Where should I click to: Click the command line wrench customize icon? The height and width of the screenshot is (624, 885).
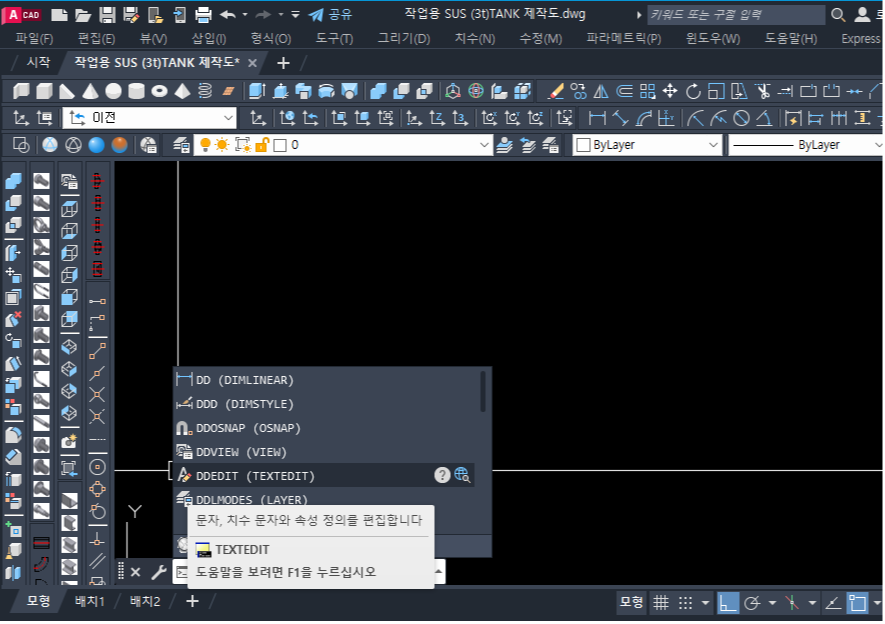(x=159, y=572)
